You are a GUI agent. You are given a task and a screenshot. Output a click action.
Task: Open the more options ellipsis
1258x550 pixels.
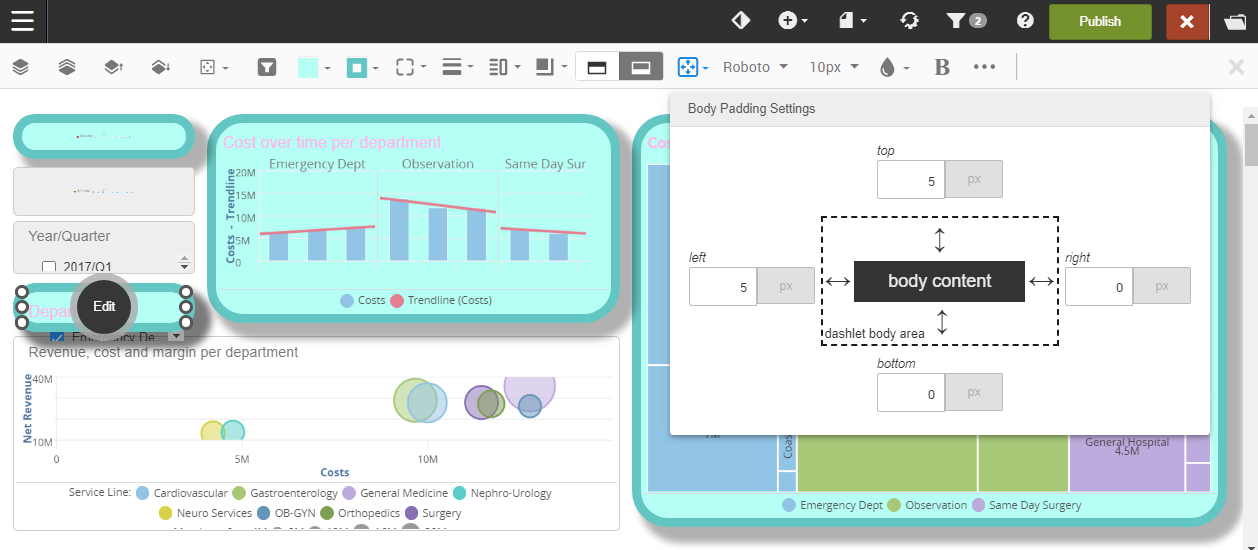tap(984, 67)
